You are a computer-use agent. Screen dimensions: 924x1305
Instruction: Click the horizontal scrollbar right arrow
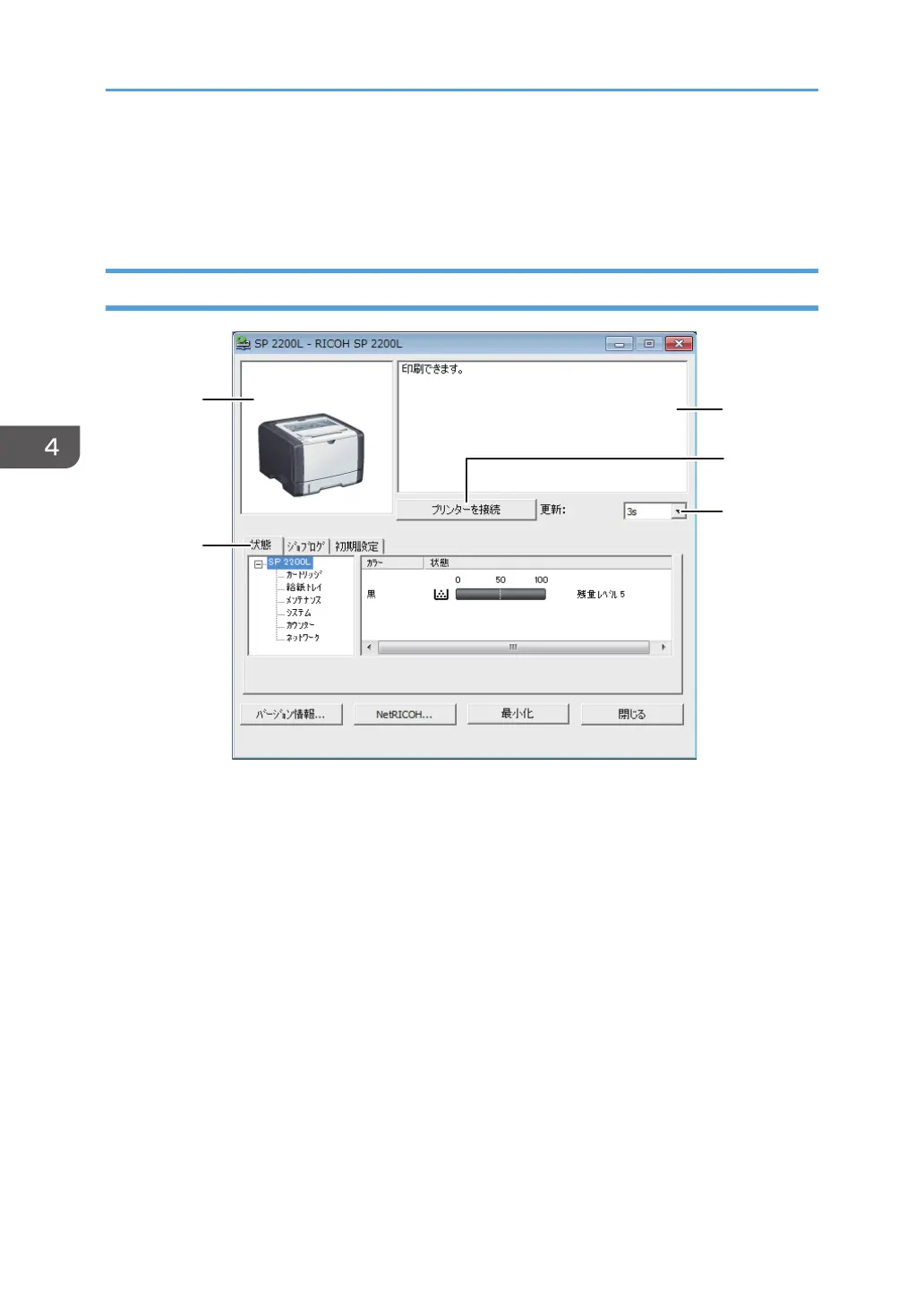tap(663, 647)
